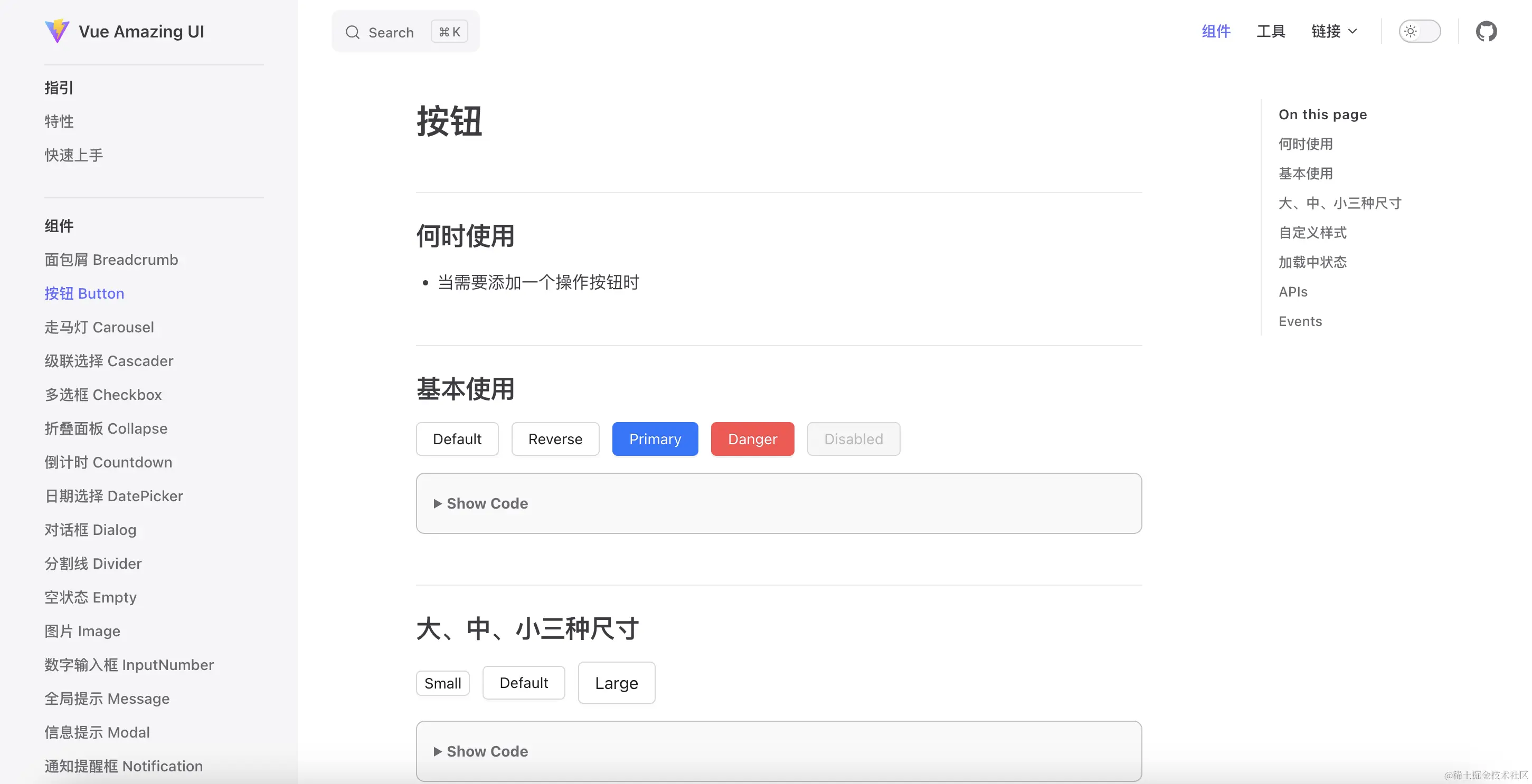Click the Vue Amazing UI logo icon
This screenshot has height=784, width=1532.
(x=57, y=31)
